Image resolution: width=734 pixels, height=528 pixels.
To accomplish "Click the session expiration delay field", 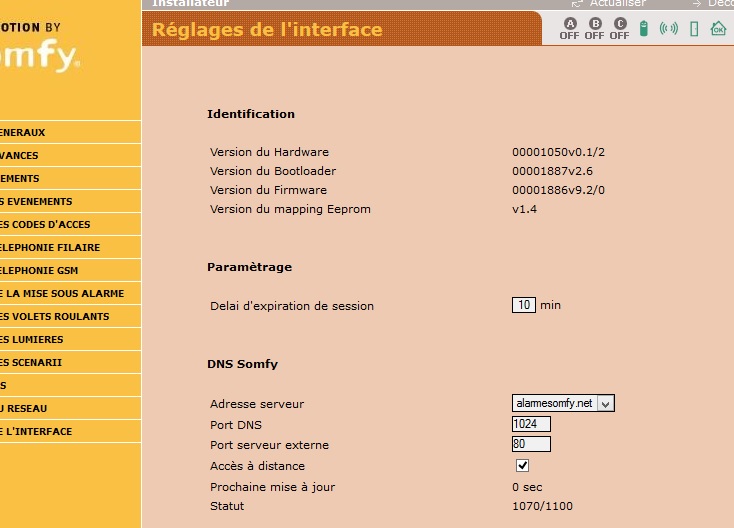I will (x=523, y=305).
